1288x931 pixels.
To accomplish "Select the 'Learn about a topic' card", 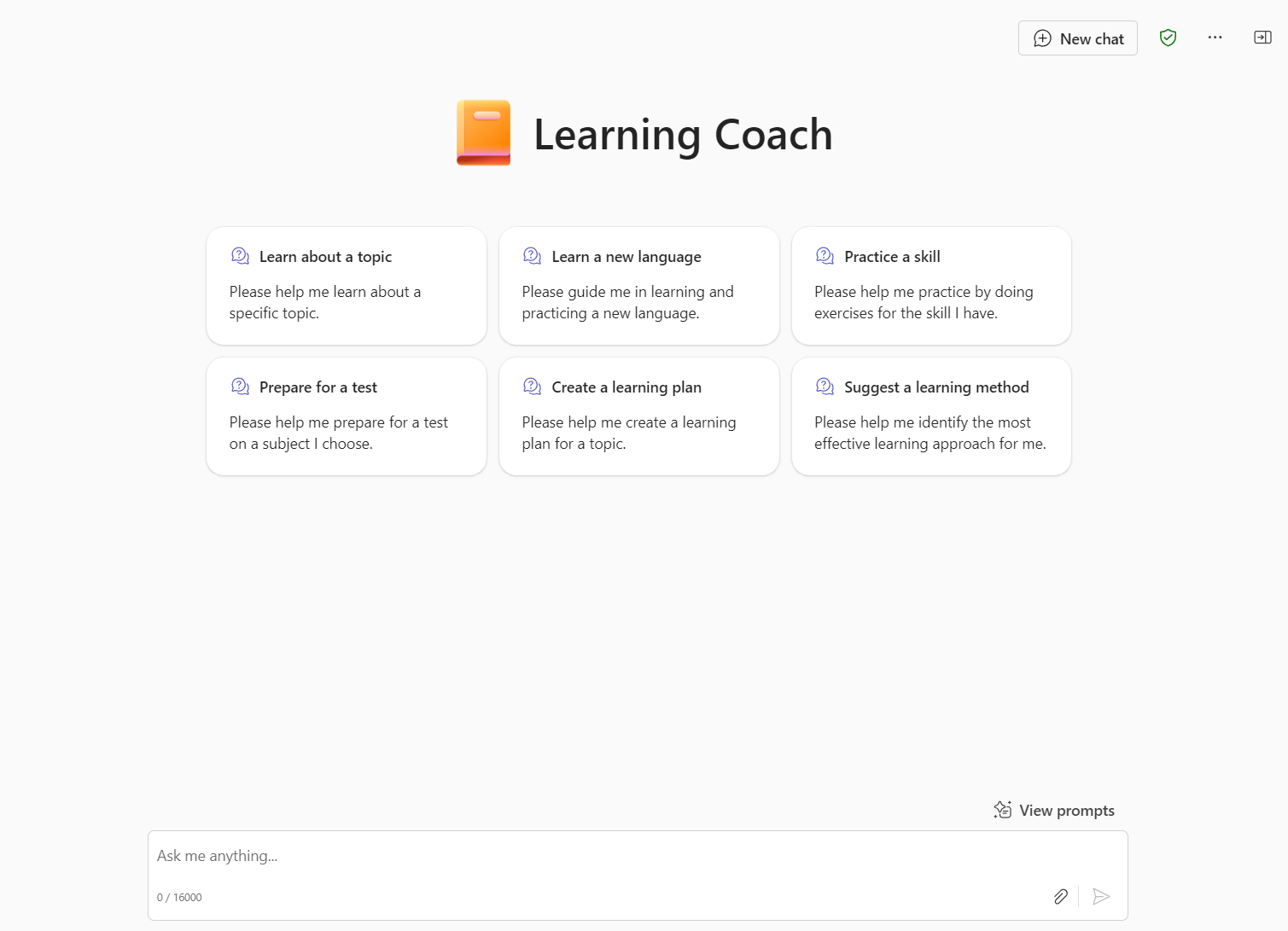I will (x=346, y=286).
